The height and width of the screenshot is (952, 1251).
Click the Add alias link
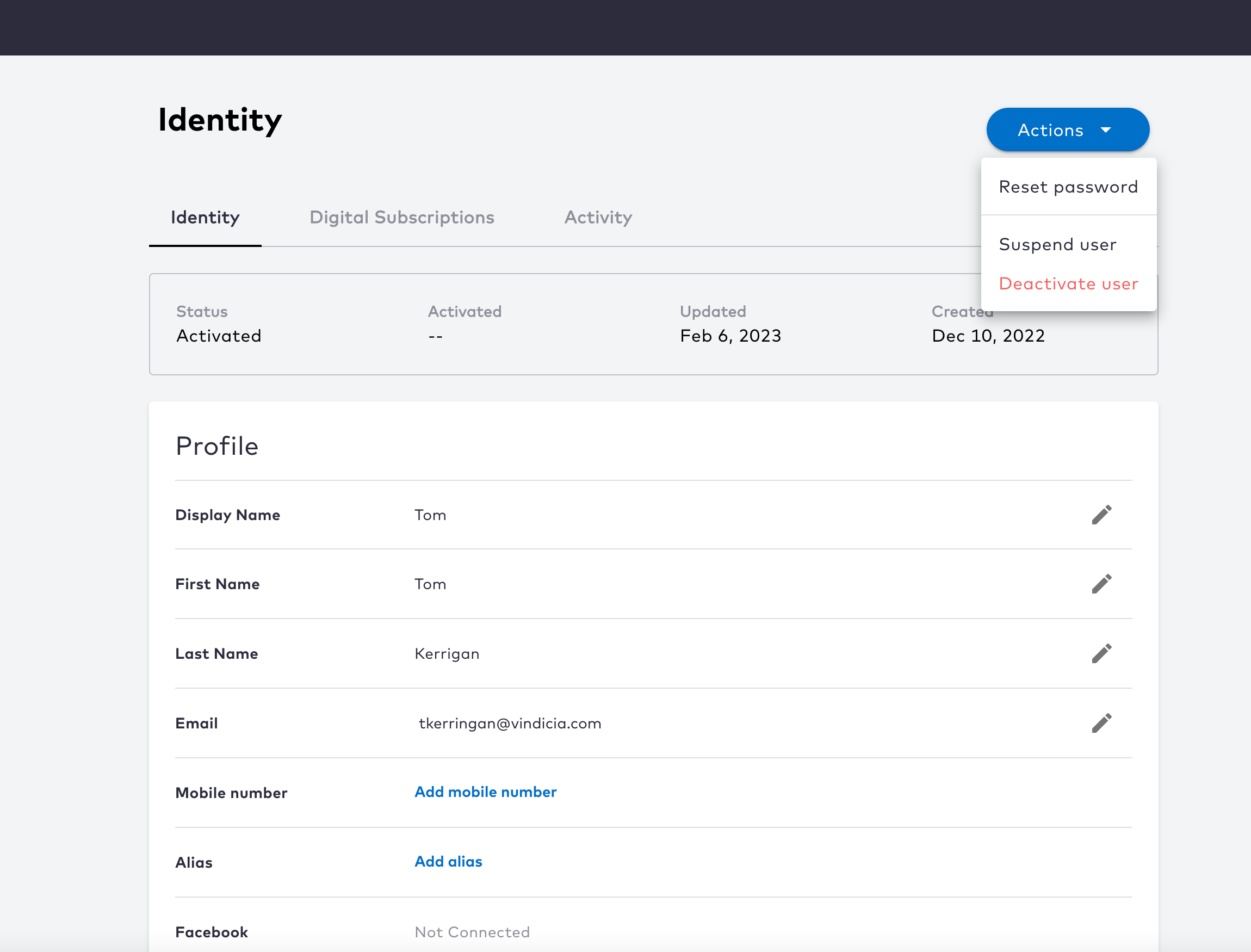[x=448, y=861]
